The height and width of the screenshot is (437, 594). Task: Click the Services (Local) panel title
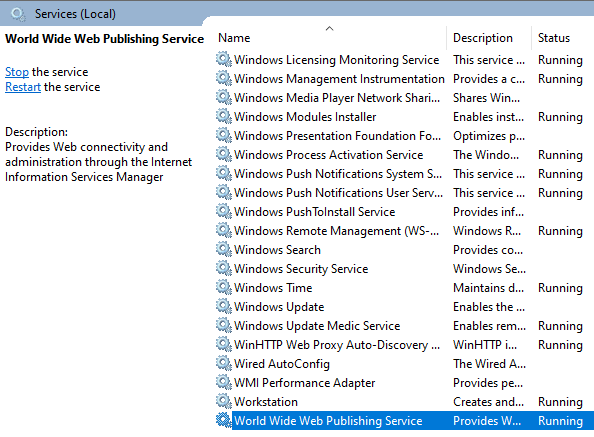pos(75,14)
